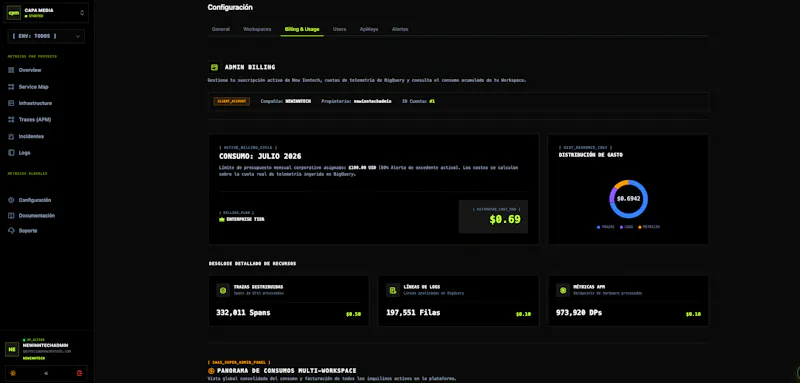Screen dimensions: 800x383
Task: Switch to the Workspaces tab
Action: pos(257,29)
